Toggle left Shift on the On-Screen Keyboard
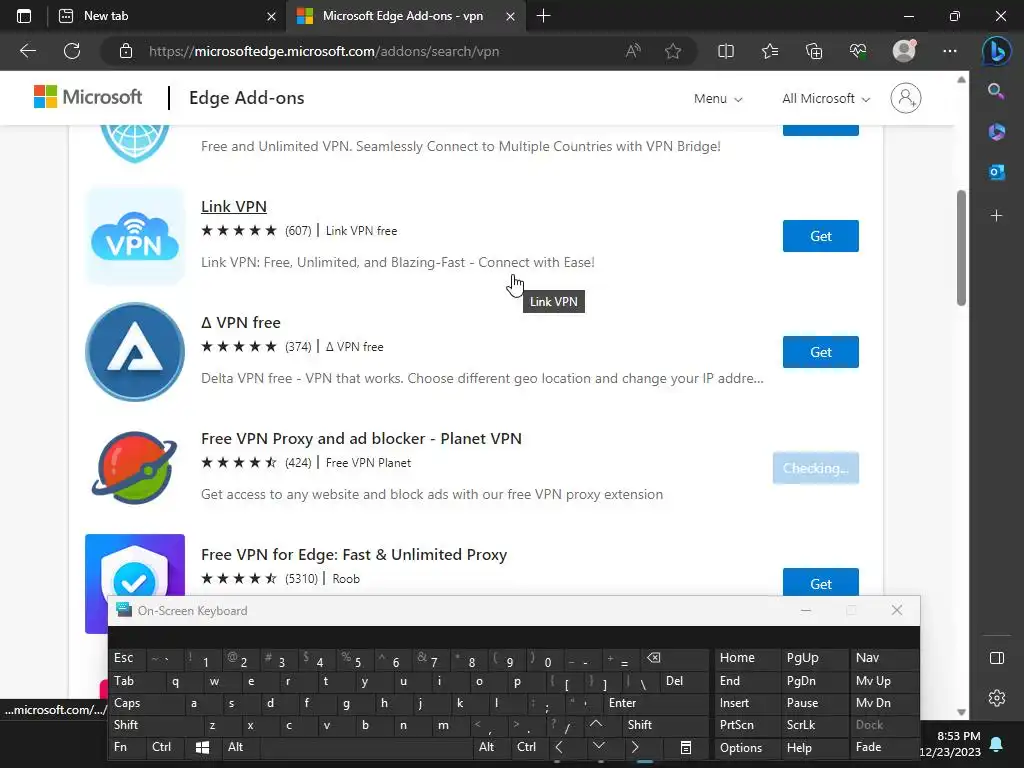Image resolution: width=1024 pixels, height=768 pixels. tap(156, 725)
